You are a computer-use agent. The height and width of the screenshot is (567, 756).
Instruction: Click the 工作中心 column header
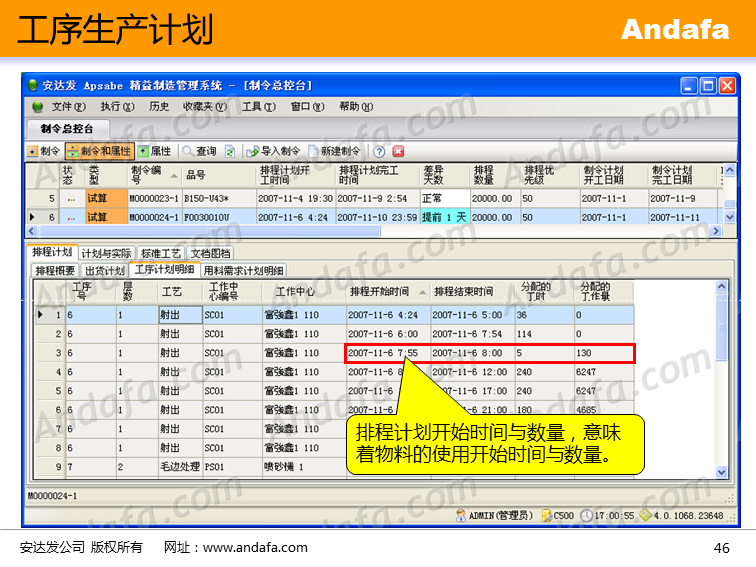tap(295, 292)
